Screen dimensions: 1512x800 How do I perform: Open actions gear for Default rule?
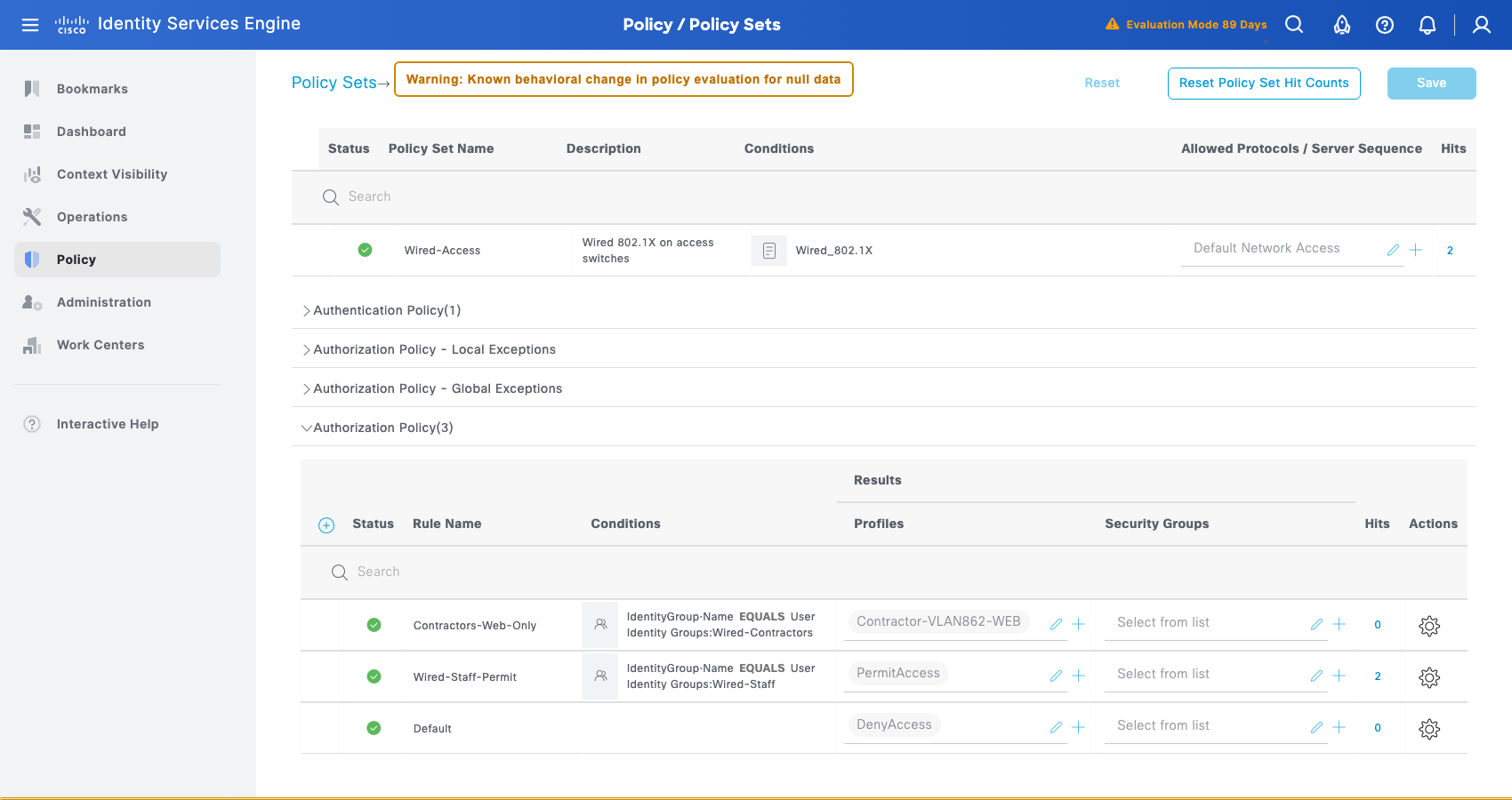1429,729
